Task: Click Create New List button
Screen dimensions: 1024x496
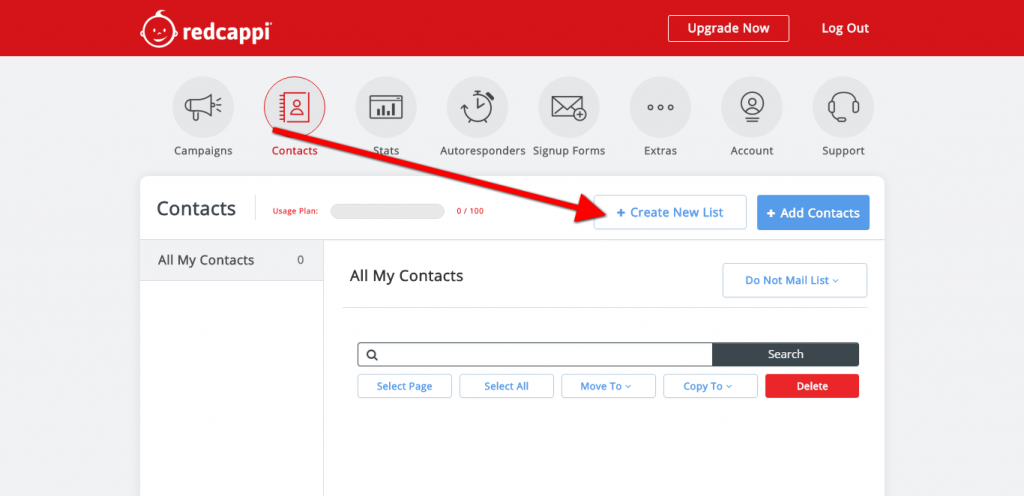Action: (x=670, y=212)
